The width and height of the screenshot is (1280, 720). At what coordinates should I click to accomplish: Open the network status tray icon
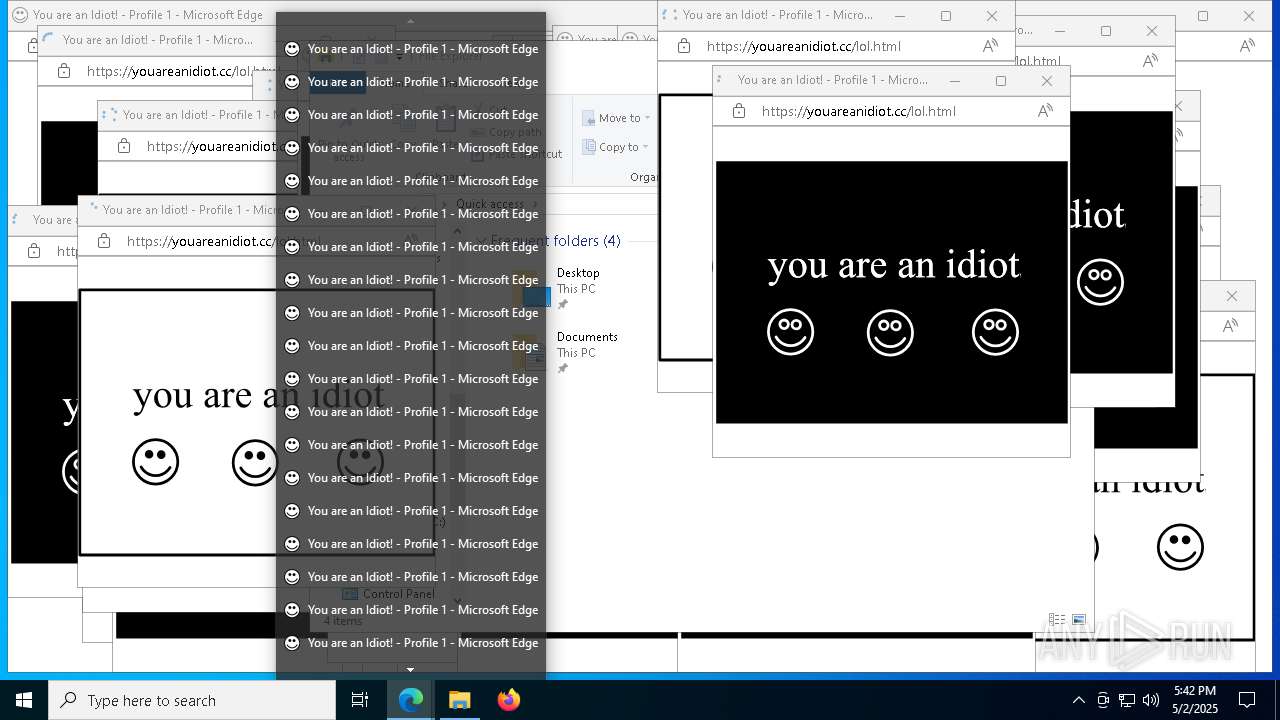pos(1127,700)
